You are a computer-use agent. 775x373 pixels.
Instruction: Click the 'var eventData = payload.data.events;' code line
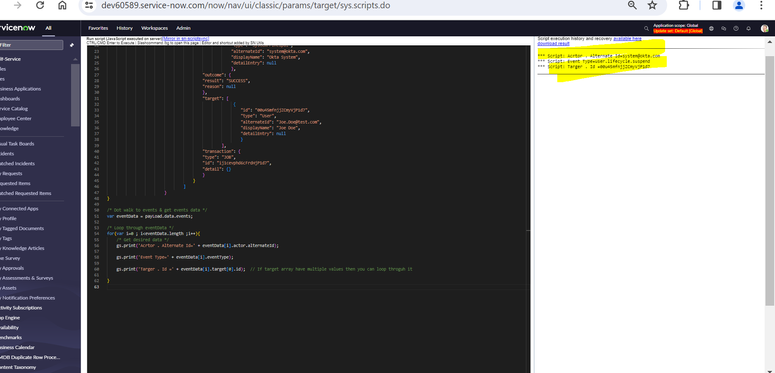click(x=150, y=216)
